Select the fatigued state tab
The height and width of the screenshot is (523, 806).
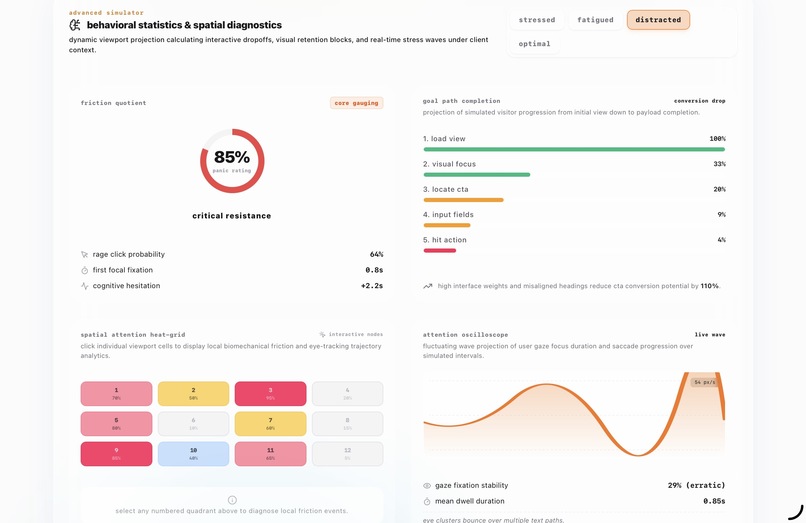(595, 20)
